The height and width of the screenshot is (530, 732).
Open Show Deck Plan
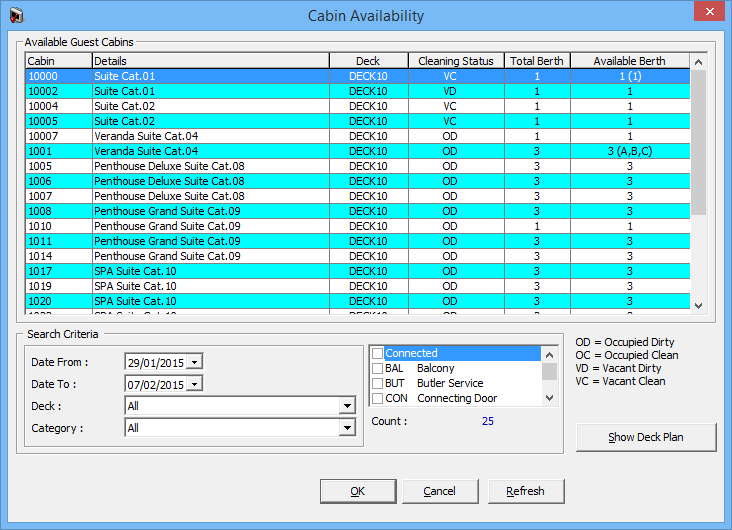click(646, 437)
